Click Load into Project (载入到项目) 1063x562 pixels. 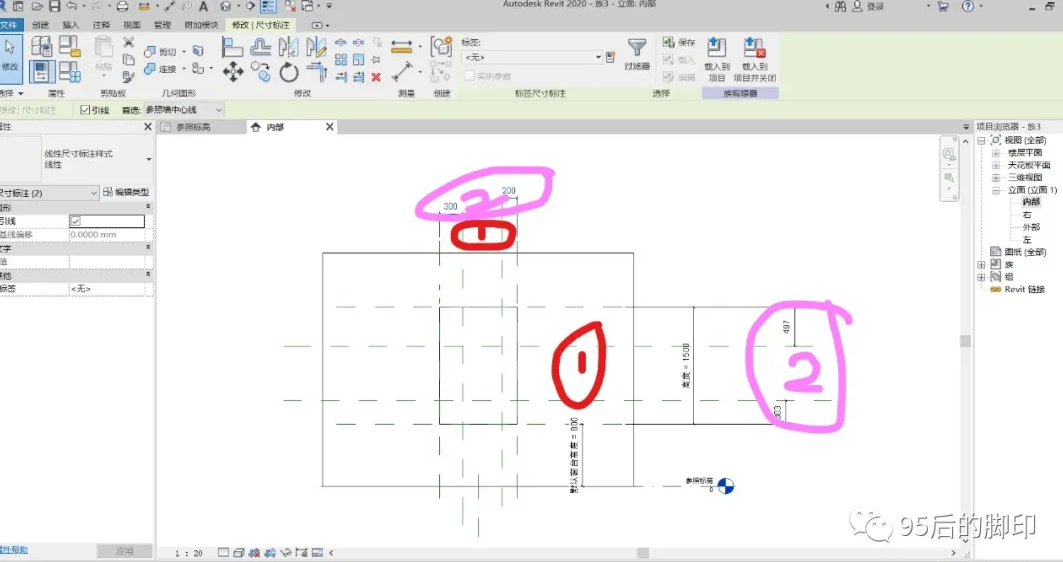[x=717, y=60]
